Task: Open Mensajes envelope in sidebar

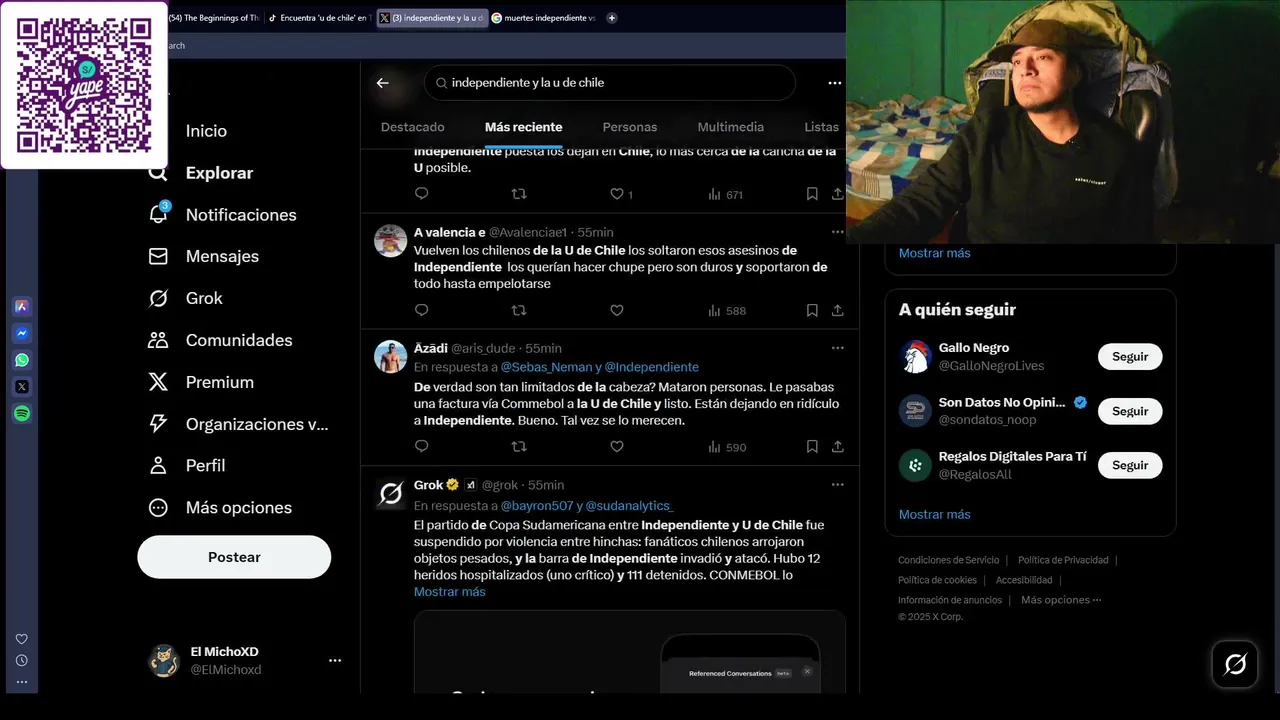Action: (203, 256)
